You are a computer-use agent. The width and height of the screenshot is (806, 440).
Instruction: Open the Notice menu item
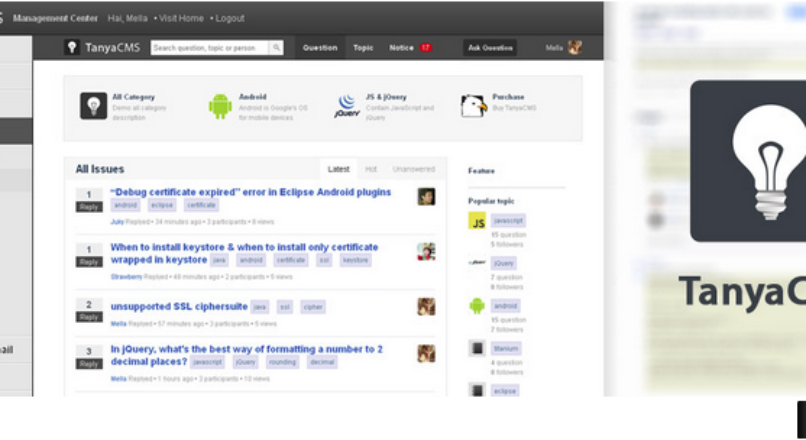click(401, 48)
